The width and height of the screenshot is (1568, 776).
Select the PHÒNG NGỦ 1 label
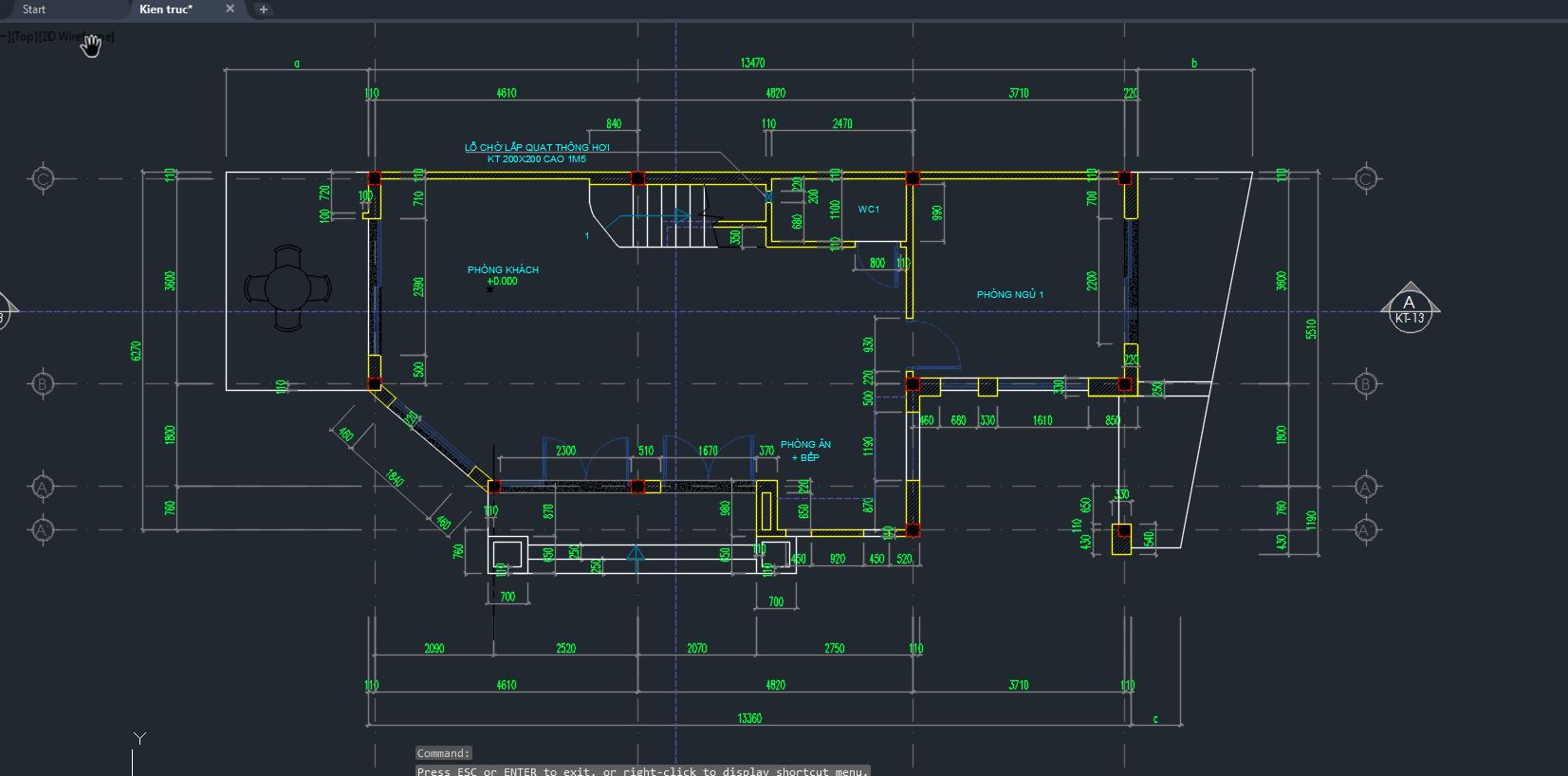(x=1010, y=294)
